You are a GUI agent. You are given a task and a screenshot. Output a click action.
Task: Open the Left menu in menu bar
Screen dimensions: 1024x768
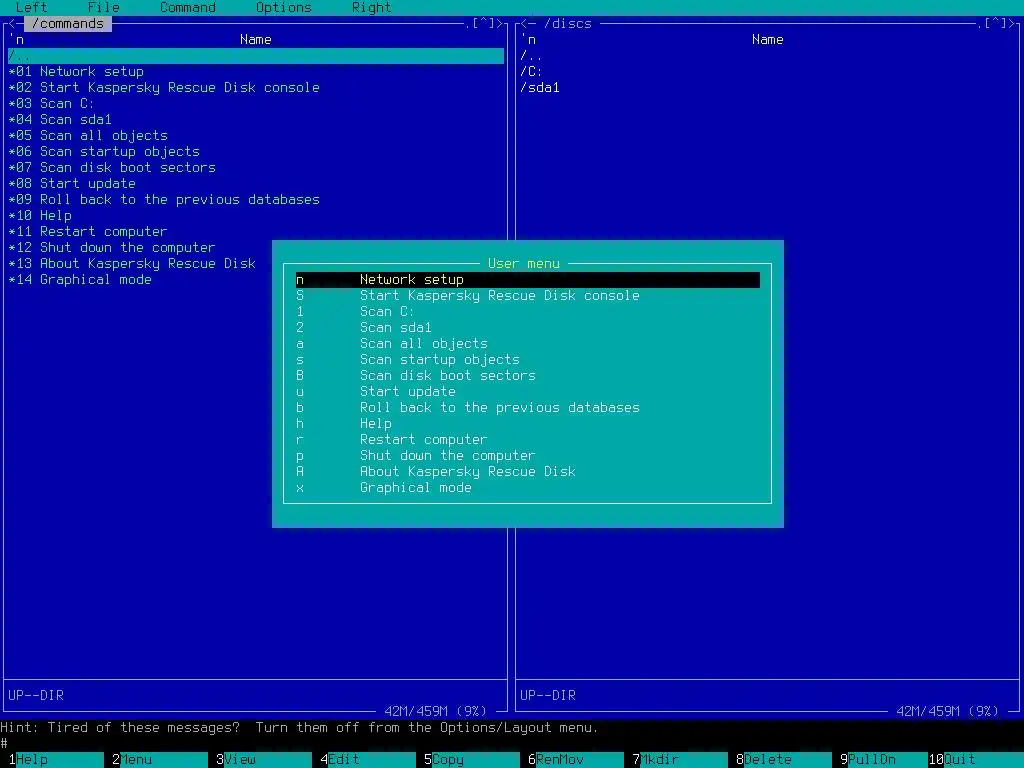point(31,7)
